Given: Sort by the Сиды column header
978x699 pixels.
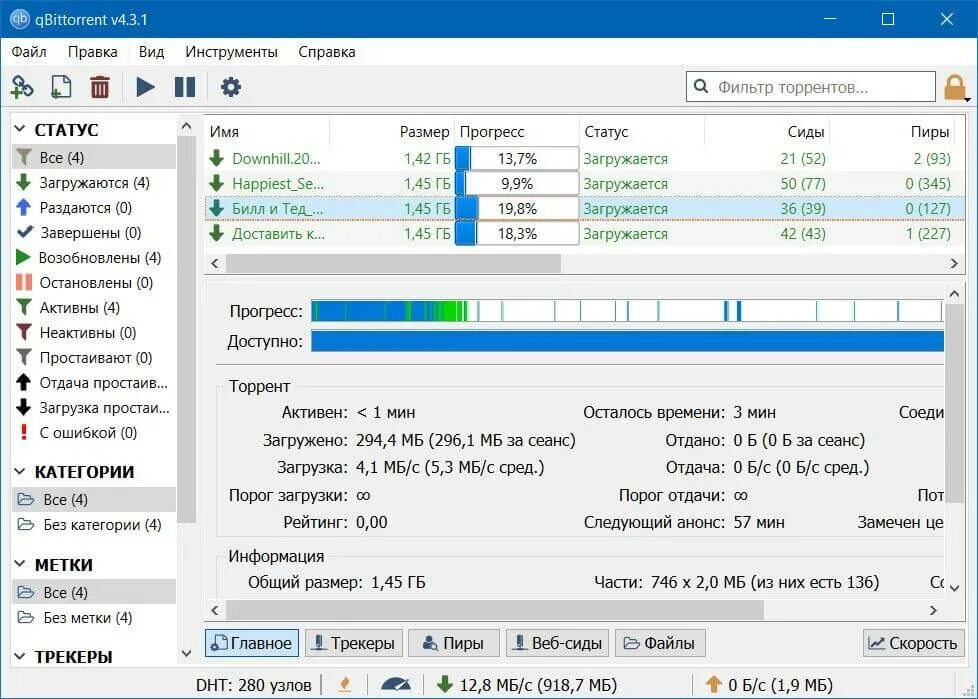Looking at the screenshot, I should click(x=767, y=132).
